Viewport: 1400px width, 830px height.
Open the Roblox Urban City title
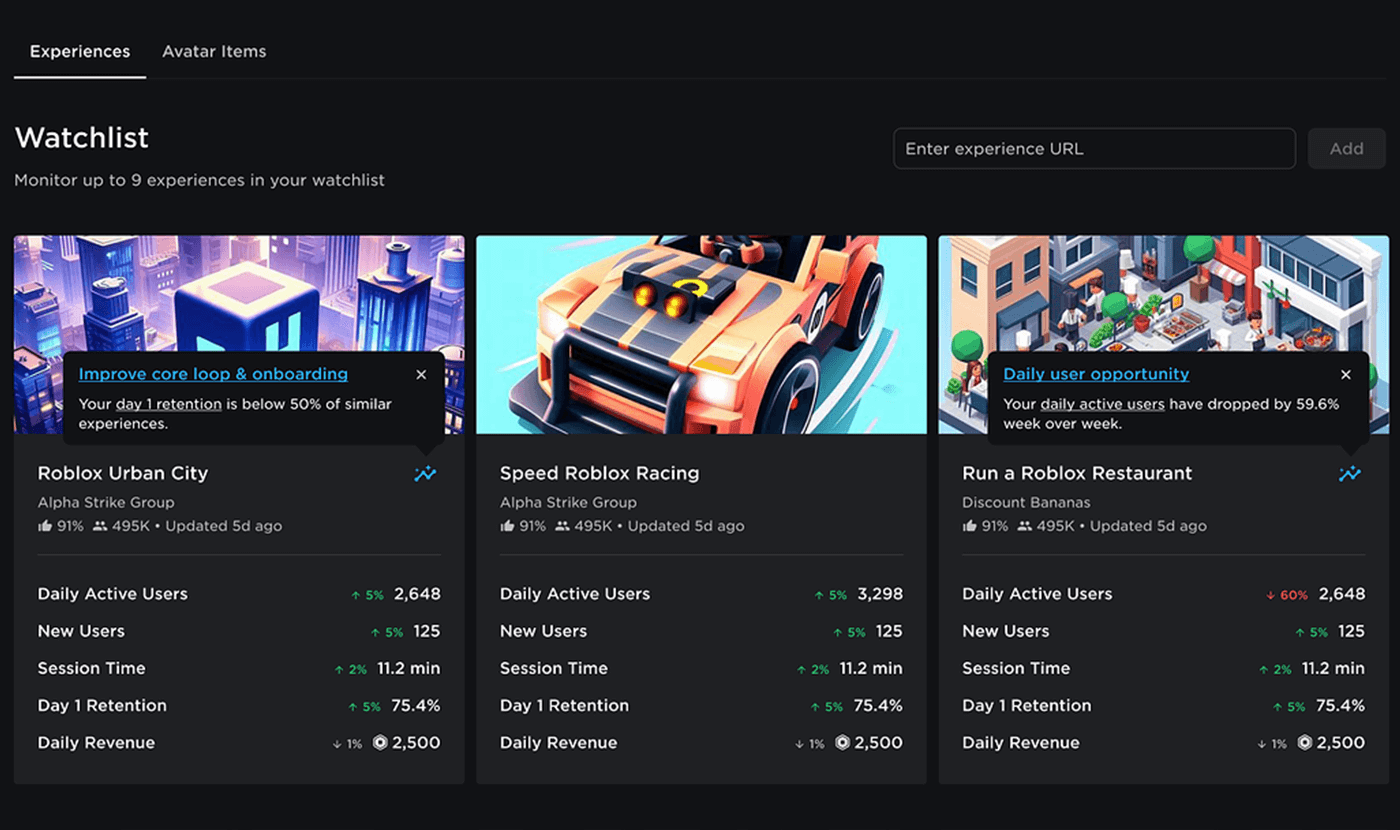click(123, 473)
